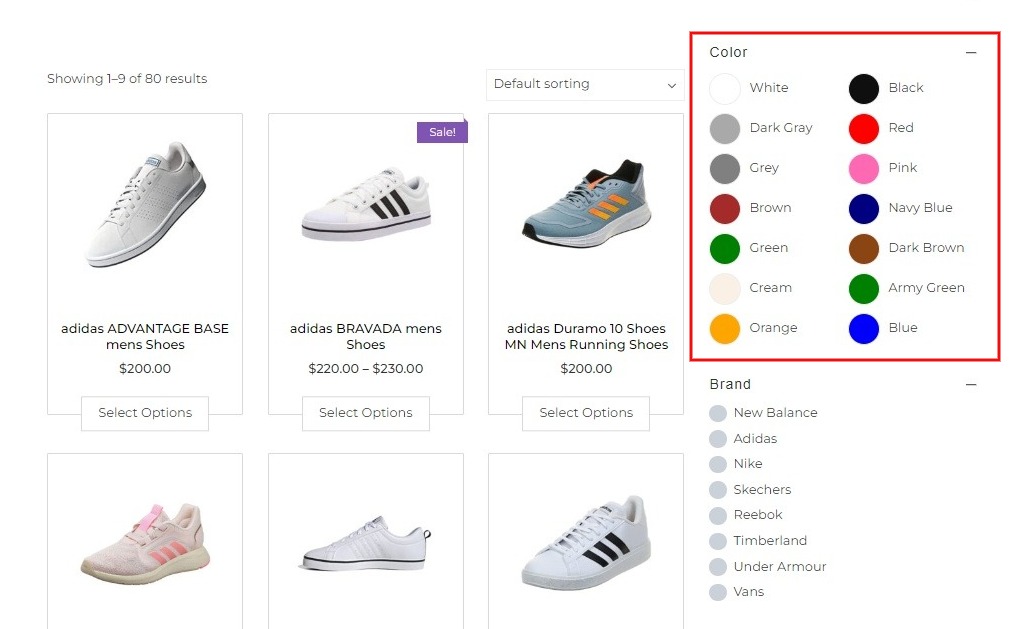Viewport: 1031px width, 629px height.
Task: Filter by Pink color swatch
Action: click(x=863, y=168)
